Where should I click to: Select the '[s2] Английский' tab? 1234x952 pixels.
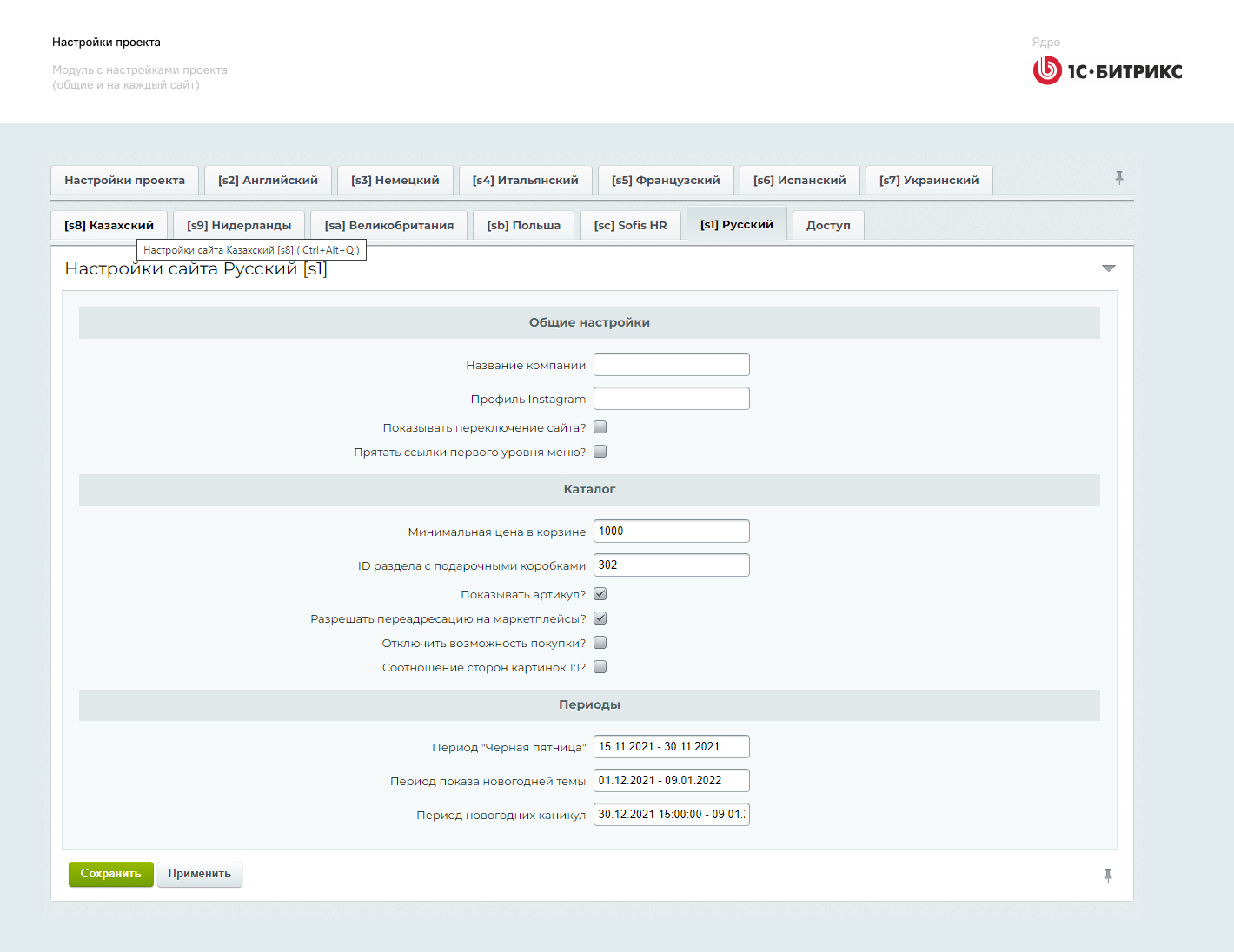[268, 181]
